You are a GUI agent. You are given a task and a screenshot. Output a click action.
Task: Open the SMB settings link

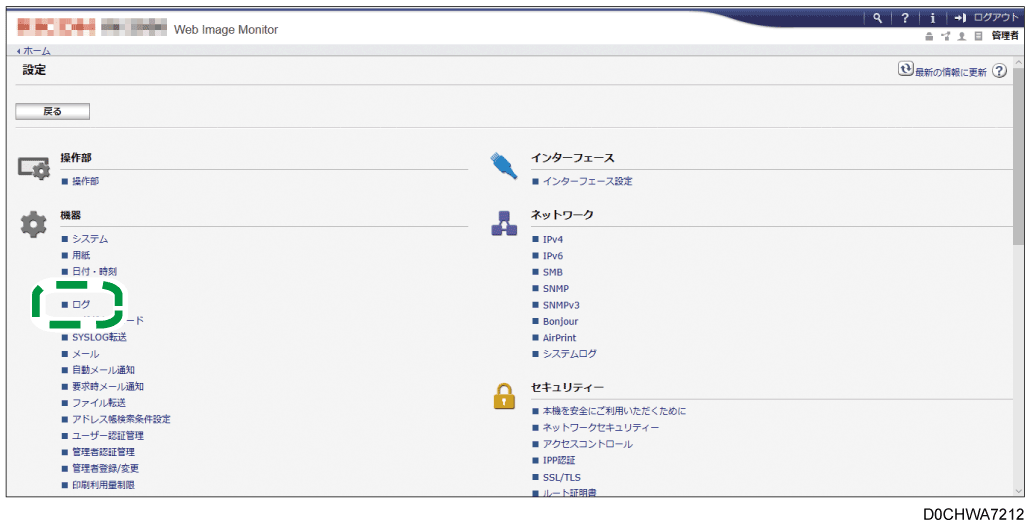(553, 272)
